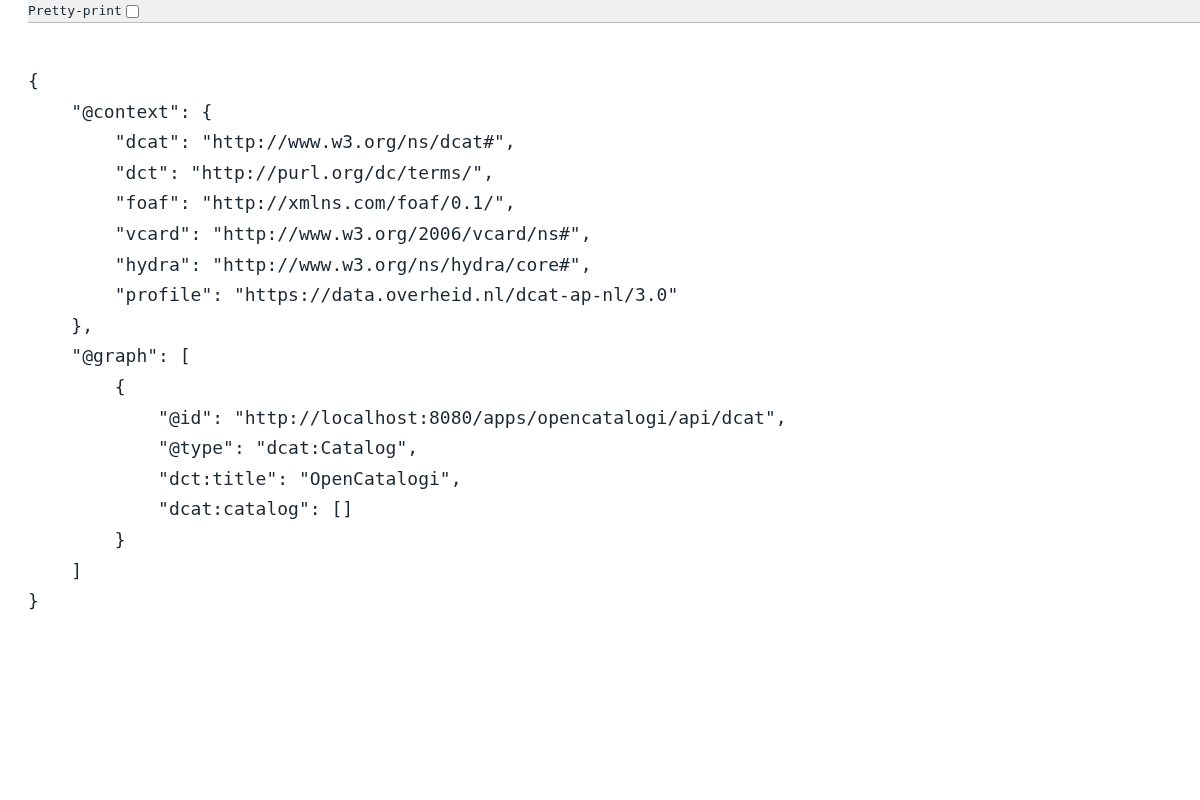
Task: Click the "foaf" key
Action: tap(147, 203)
